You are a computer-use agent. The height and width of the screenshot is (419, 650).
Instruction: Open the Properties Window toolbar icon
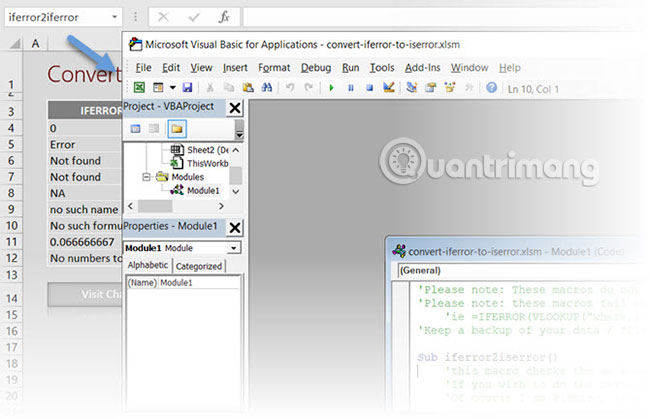click(x=431, y=87)
